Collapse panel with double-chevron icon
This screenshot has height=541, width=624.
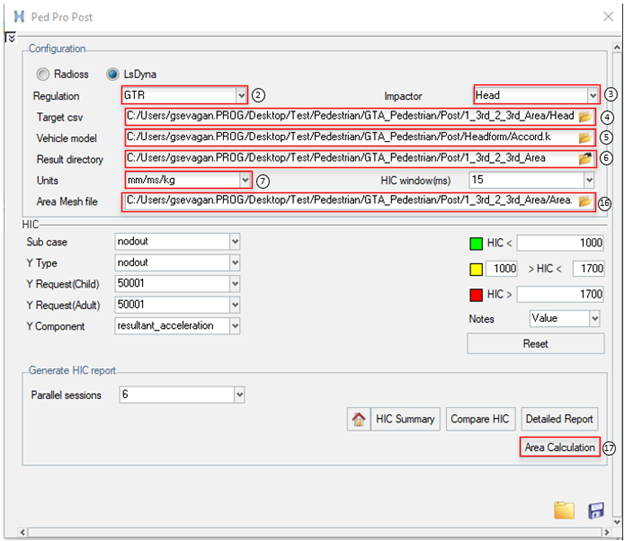tap(11, 38)
